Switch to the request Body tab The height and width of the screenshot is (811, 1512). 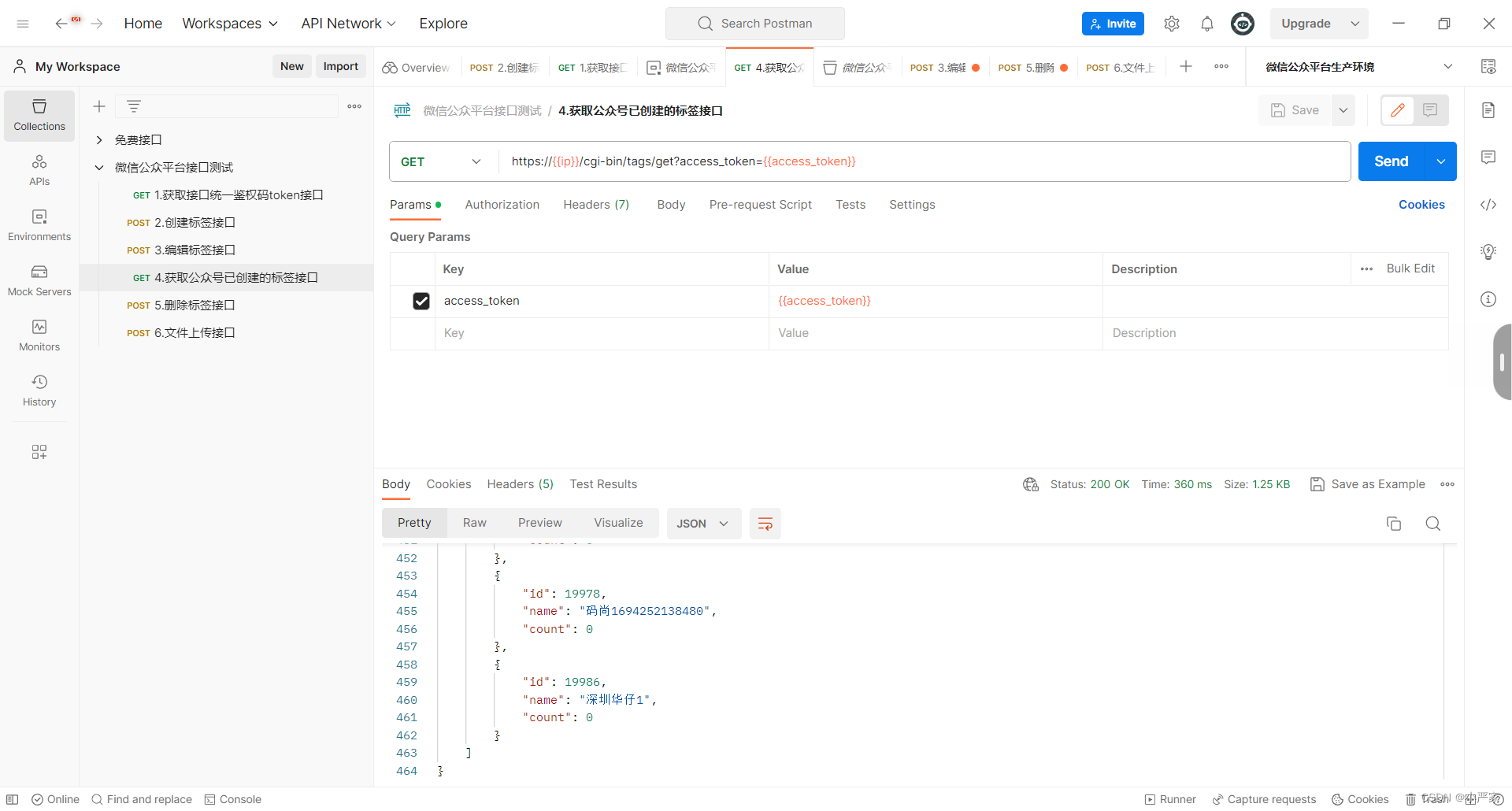pos(671,205)
